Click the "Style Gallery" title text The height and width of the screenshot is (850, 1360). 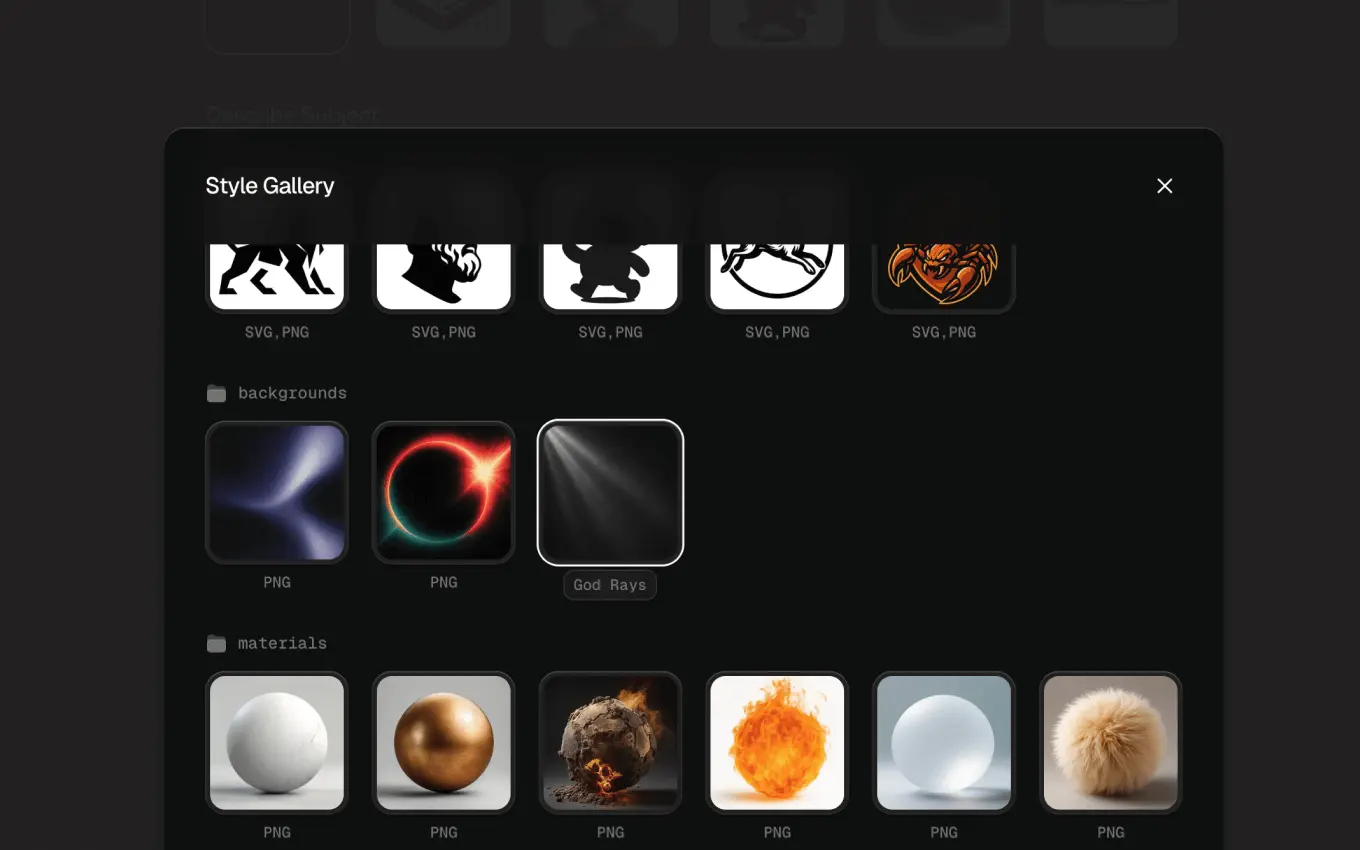(x=270, y=186)
